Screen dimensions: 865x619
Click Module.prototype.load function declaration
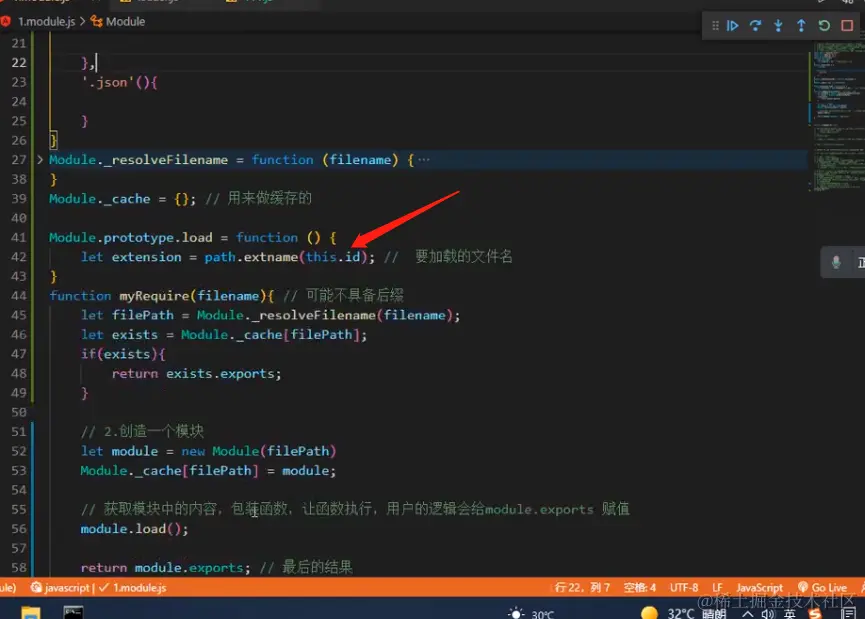click(193, 237)
